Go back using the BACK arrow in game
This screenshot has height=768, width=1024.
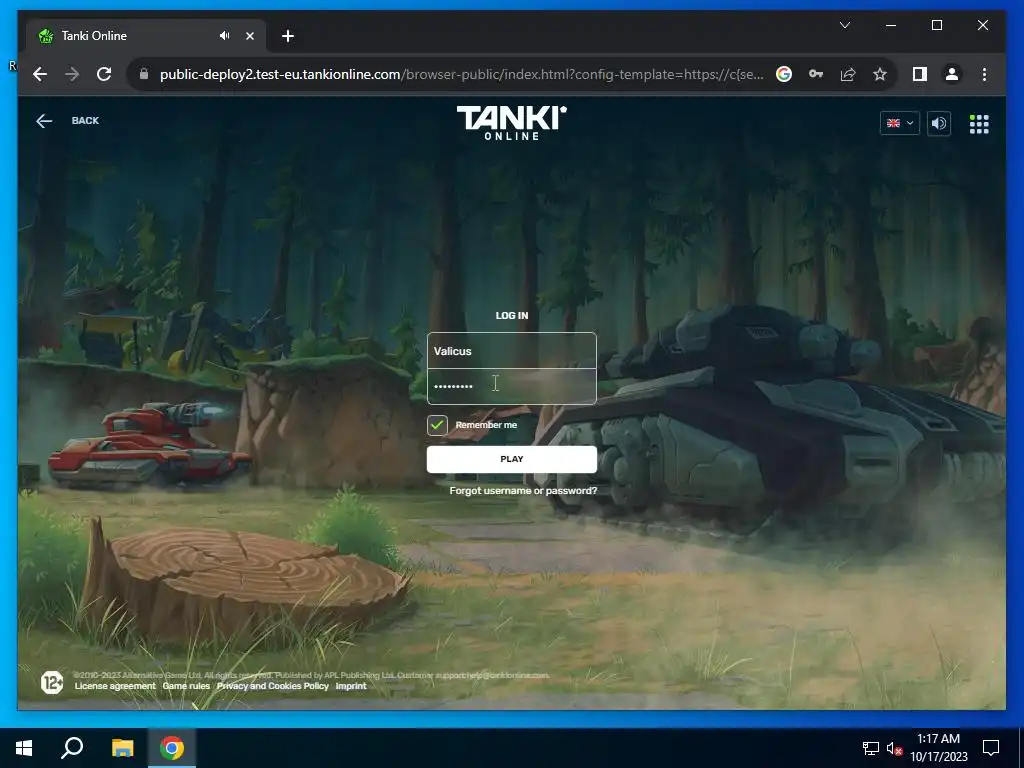pyautogui.click(x=67, y=121)
